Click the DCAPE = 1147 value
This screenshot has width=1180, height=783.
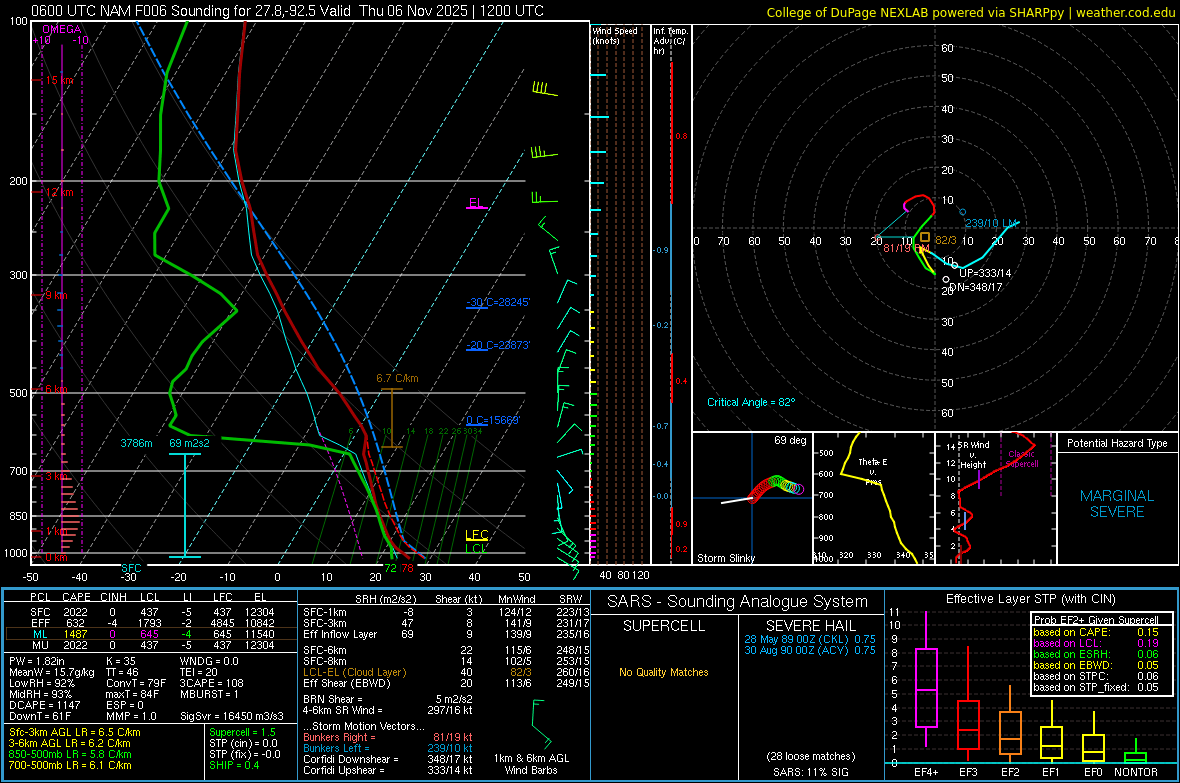coord(44,705)
